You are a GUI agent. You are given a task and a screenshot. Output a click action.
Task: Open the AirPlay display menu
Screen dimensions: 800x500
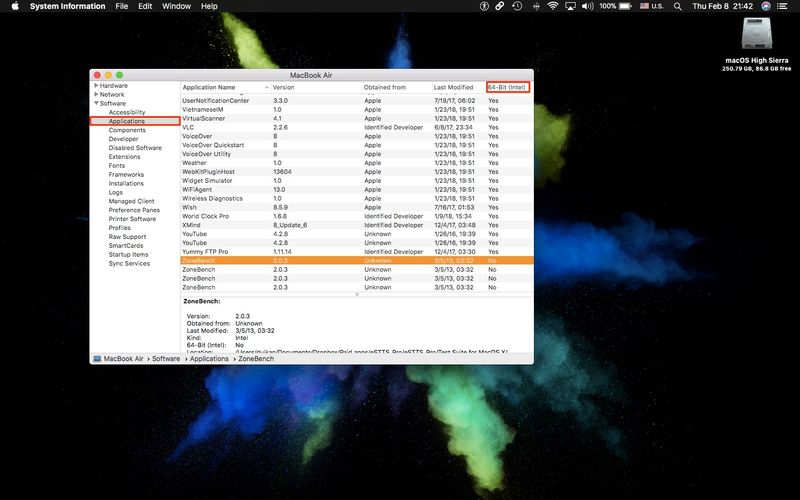coord(570,6)
